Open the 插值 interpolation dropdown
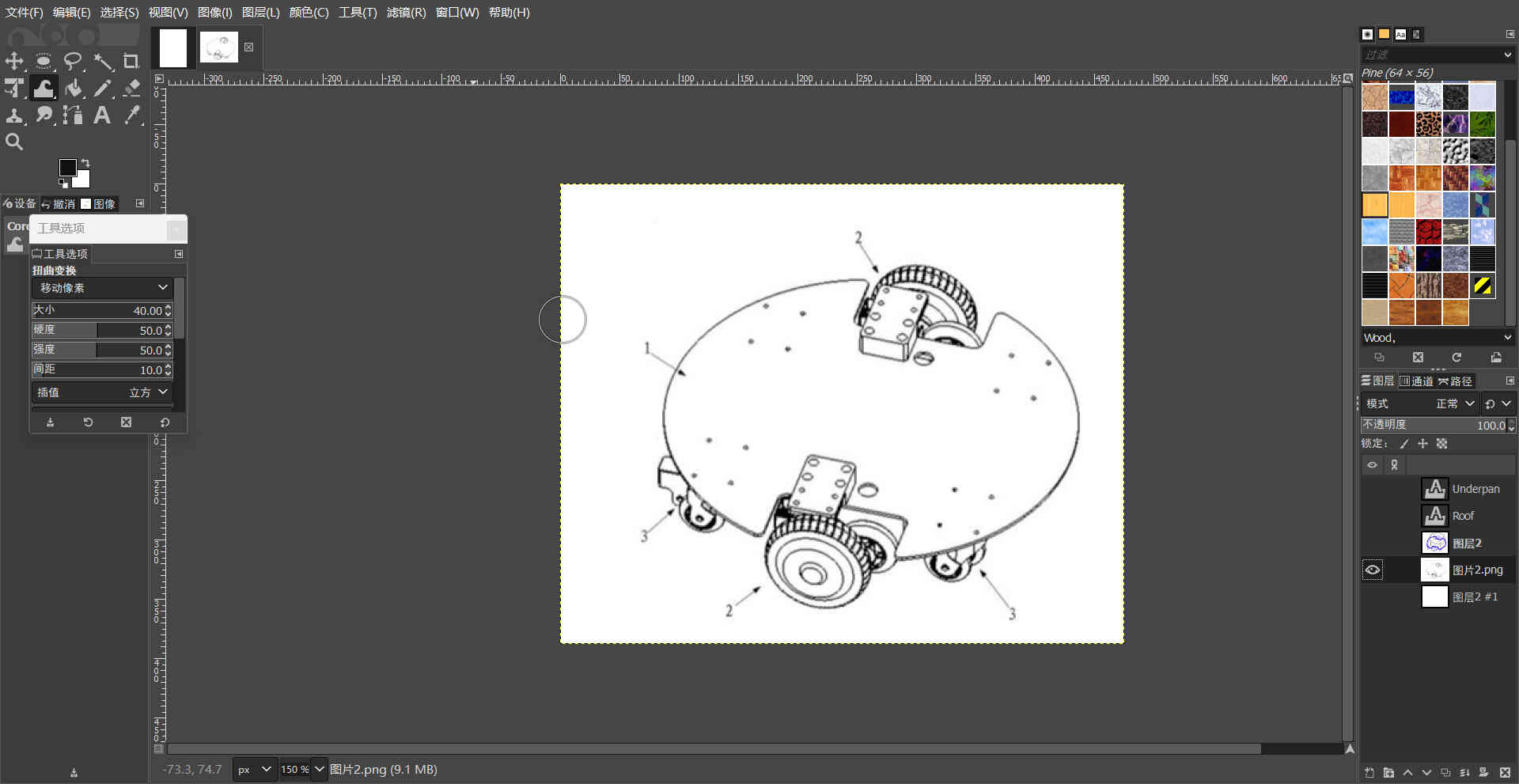This screenshot has width=1519, height=784. (103, 392)
